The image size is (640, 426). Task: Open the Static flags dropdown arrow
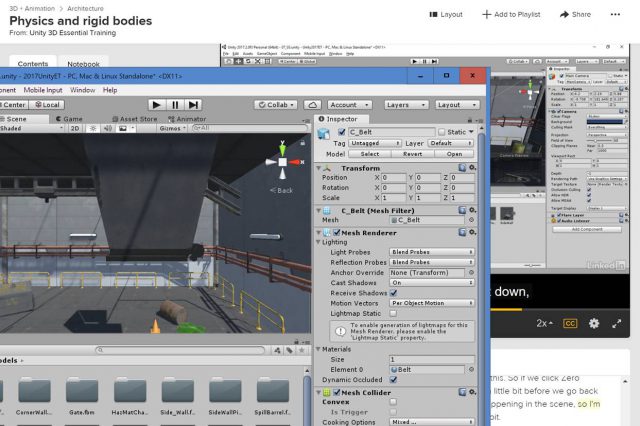tap(471, 132)
